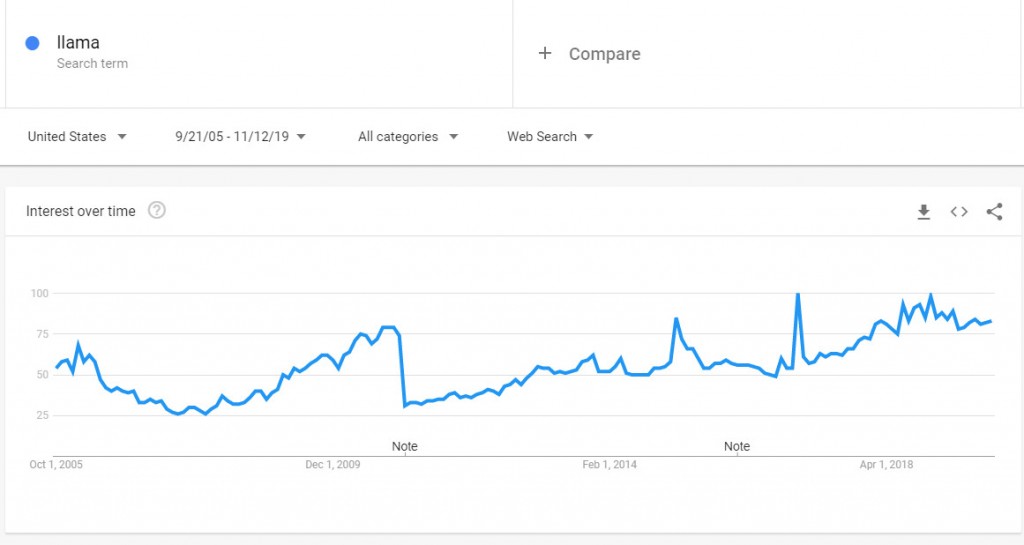This screenshot has width=1024, height=545.
Task: Click the tallest sharp spike on the trend line
Action: point(797,294)
